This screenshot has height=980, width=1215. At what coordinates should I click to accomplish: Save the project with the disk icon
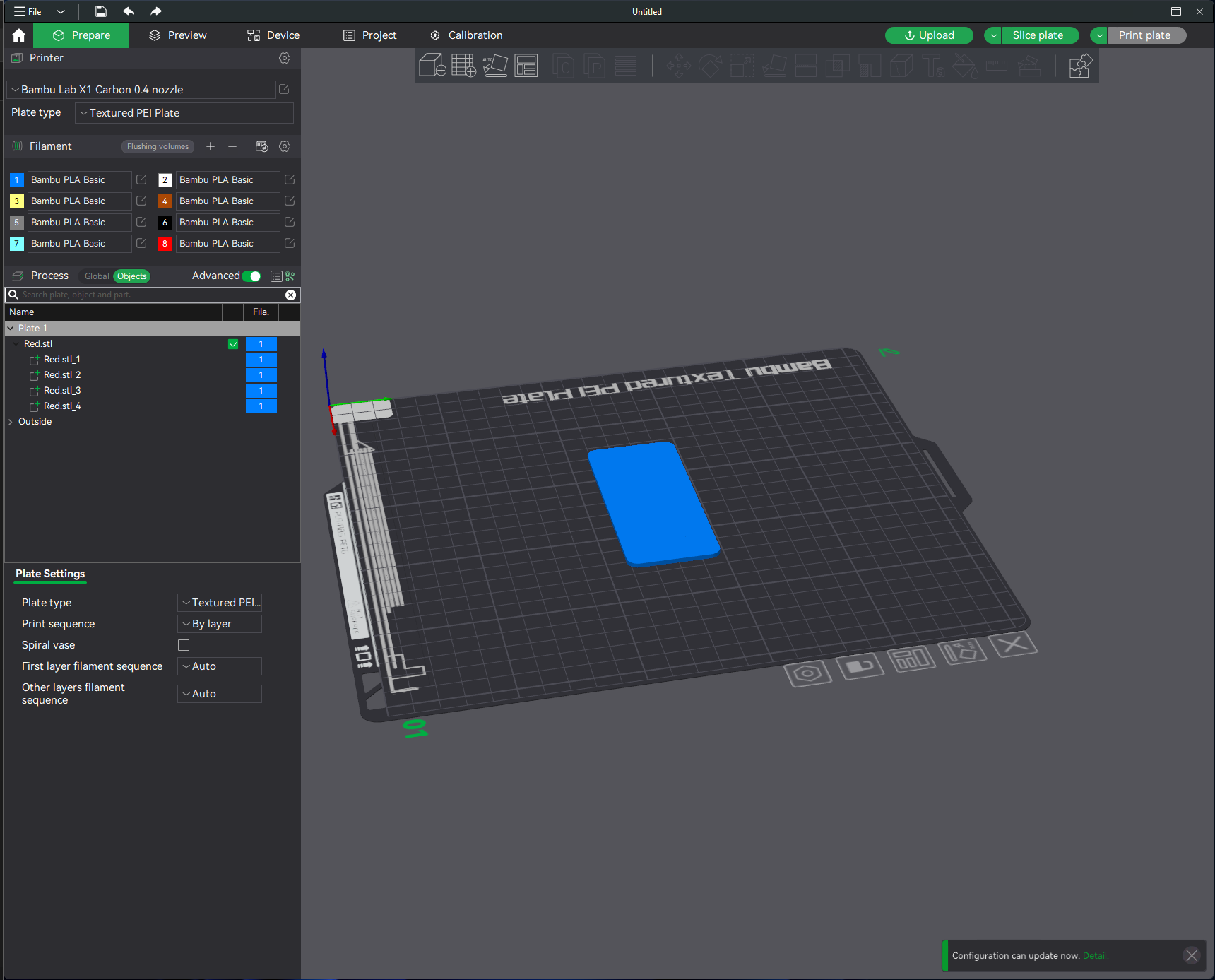101,11
